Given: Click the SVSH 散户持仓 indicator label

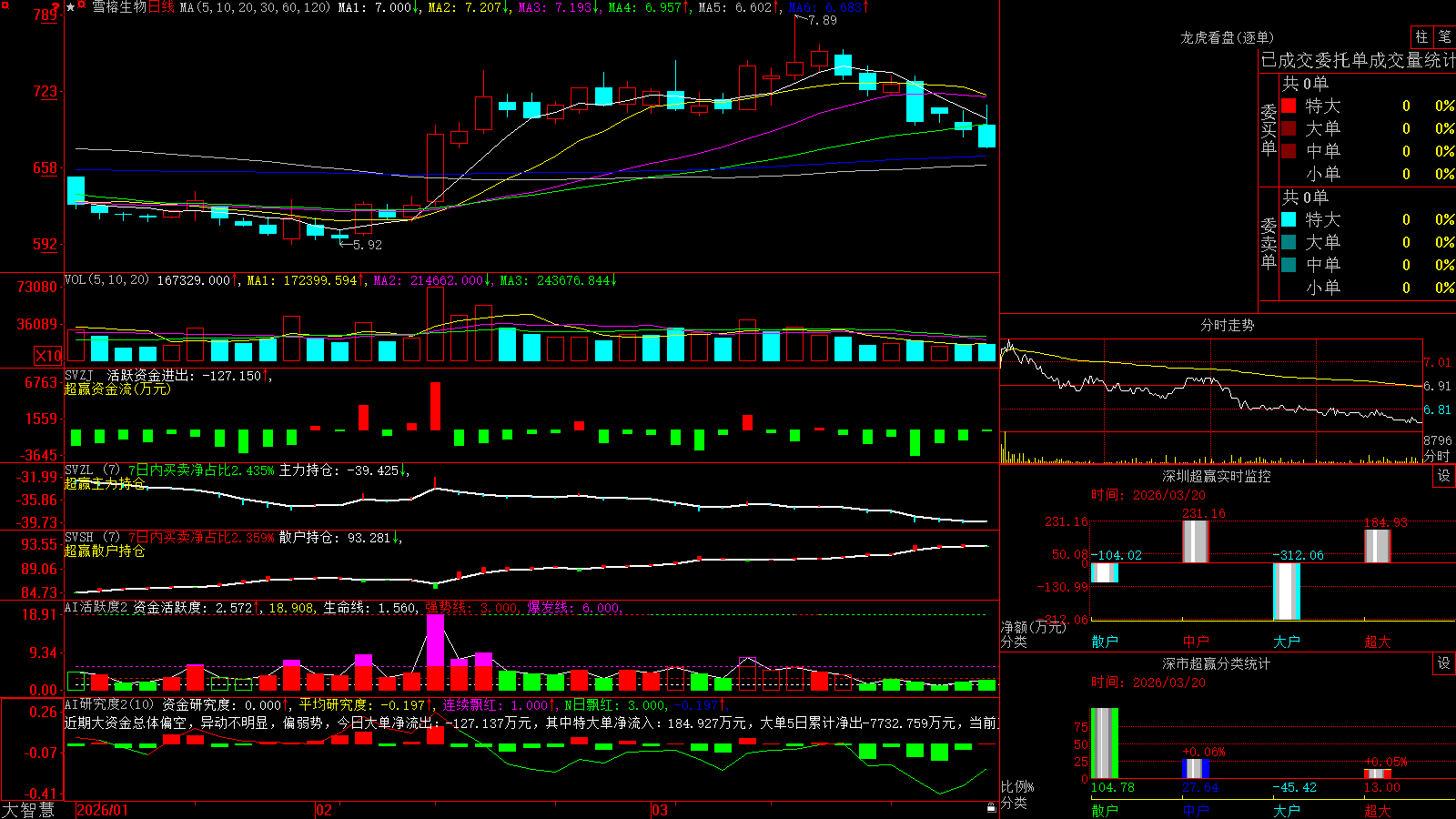Looking at the screenshot, I should pos(92,537).
